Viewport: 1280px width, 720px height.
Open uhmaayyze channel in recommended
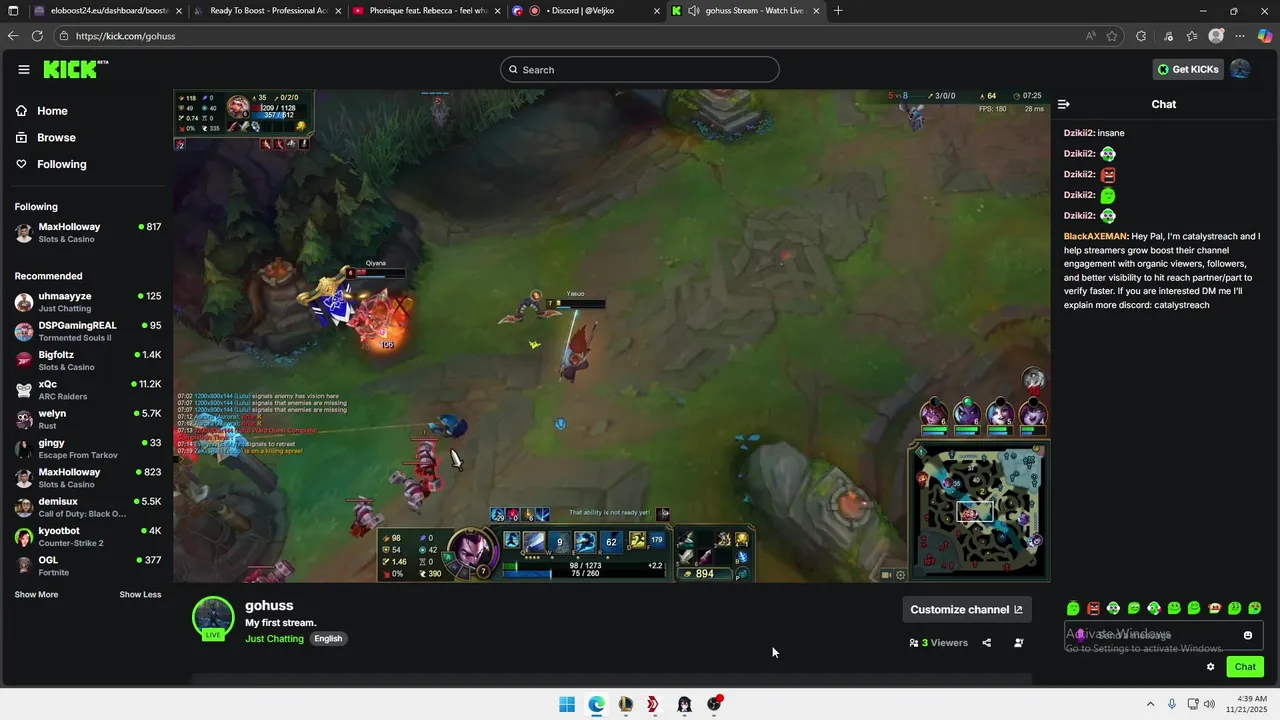point(88,302)
